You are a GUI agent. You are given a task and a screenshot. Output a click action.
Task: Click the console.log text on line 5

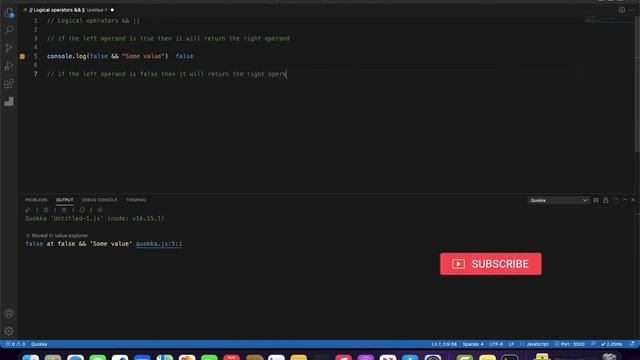(66, 56)
